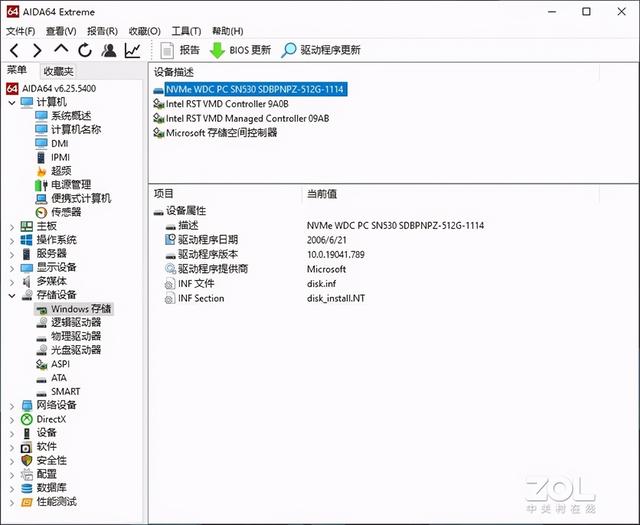Open user management silhouette icon
Viewport: 640px width, 525px height.
pos(109,51)
